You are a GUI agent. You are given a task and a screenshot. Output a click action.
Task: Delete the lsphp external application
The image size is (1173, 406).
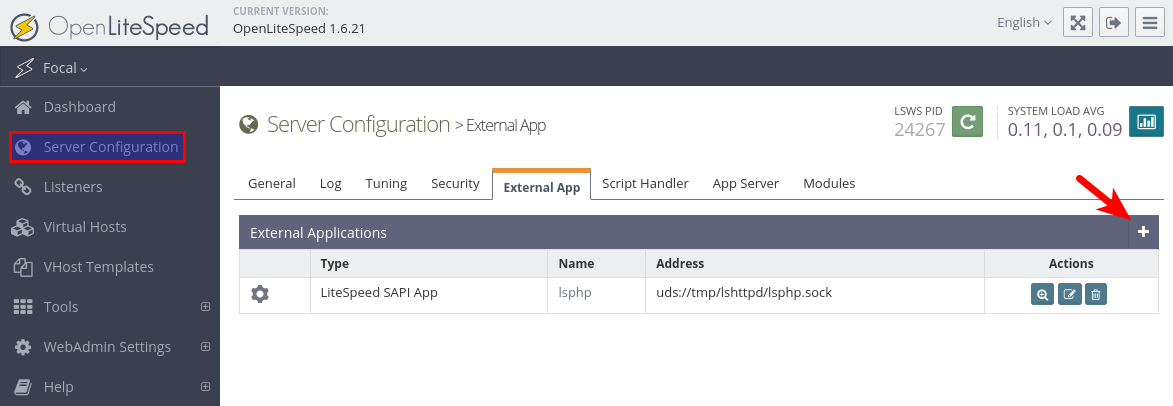point(1095,294)
